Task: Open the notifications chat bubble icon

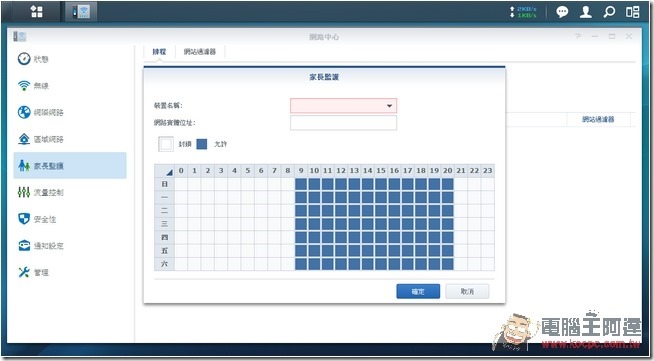Action: pos(562,12)
